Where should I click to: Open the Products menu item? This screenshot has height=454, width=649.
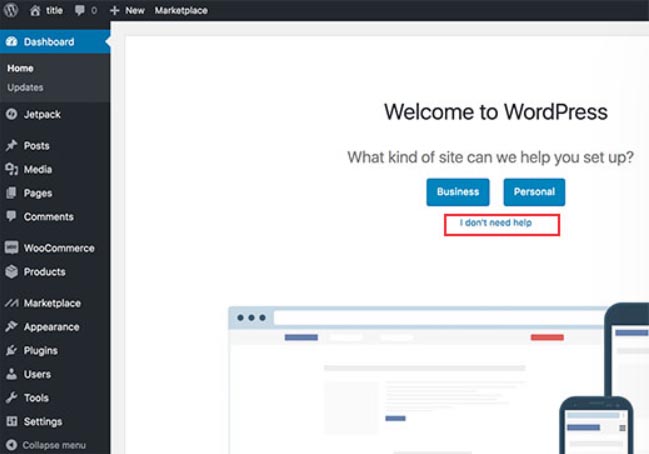tap(44, 272)
